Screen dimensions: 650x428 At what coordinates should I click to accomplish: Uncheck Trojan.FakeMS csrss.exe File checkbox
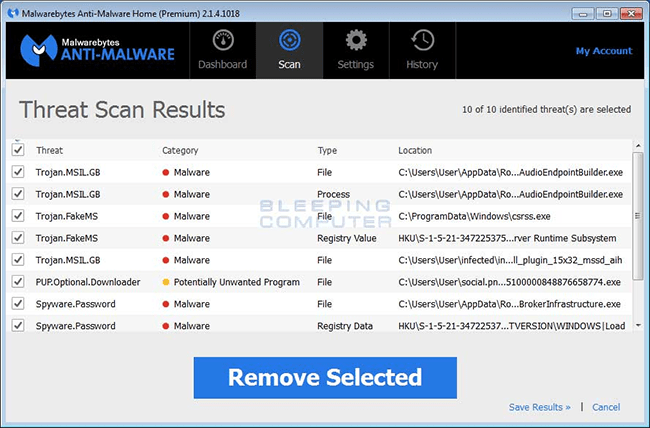coord(18,216)
